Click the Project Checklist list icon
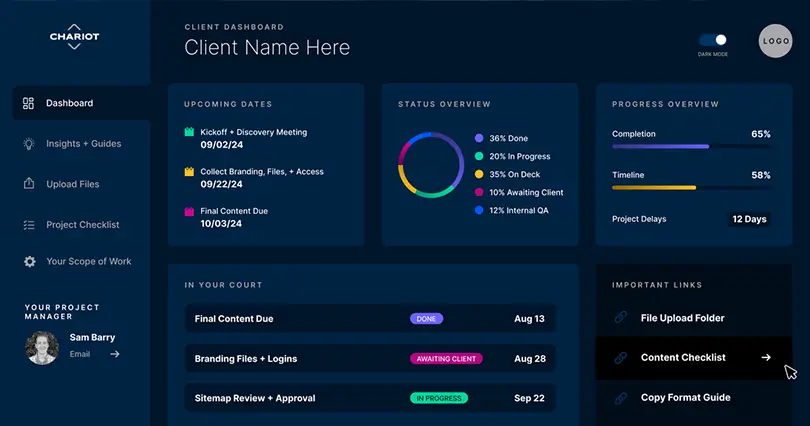 pos(29,225)
